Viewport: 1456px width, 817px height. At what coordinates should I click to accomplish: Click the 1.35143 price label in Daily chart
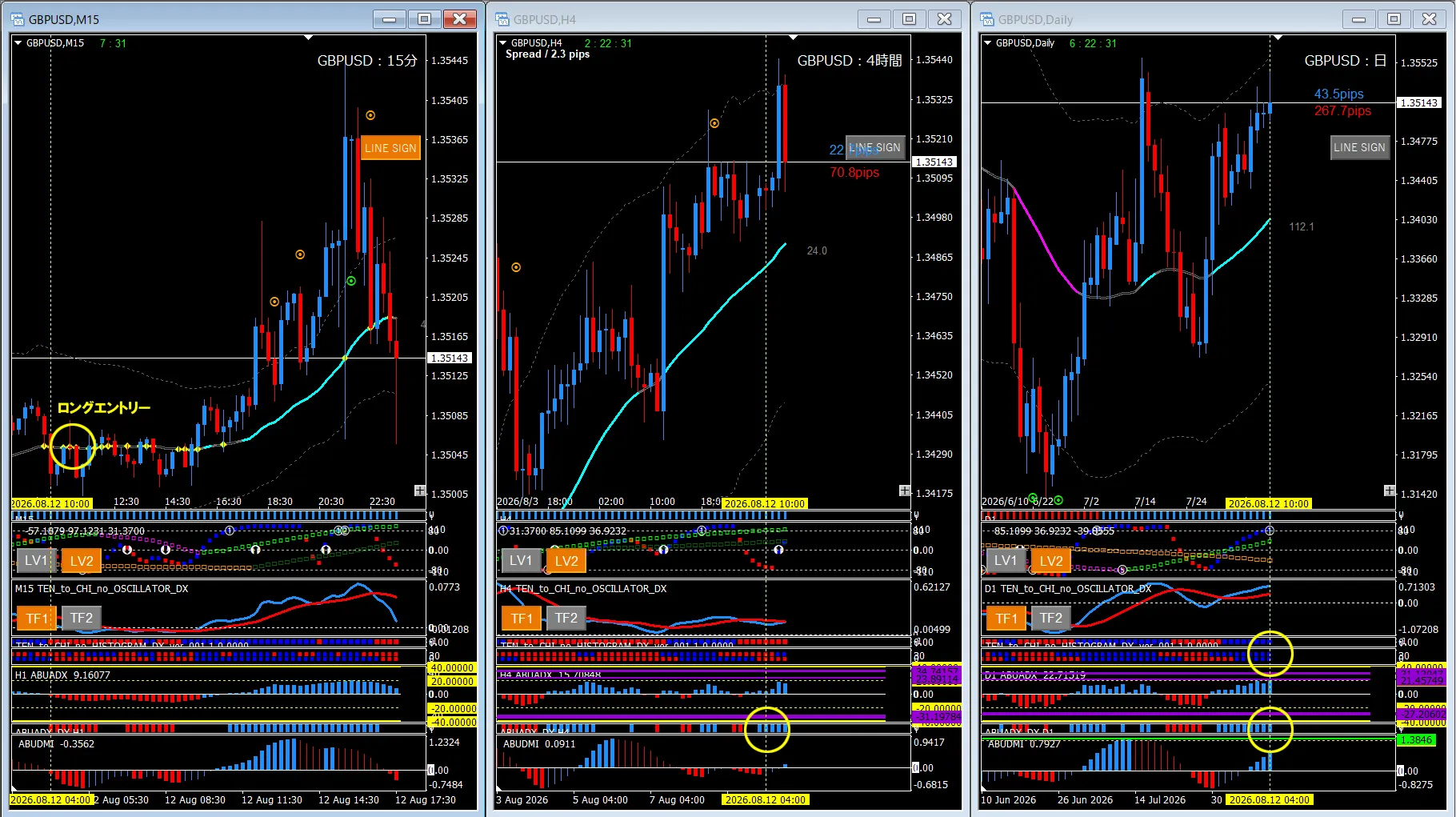[x=1420, y=102]
